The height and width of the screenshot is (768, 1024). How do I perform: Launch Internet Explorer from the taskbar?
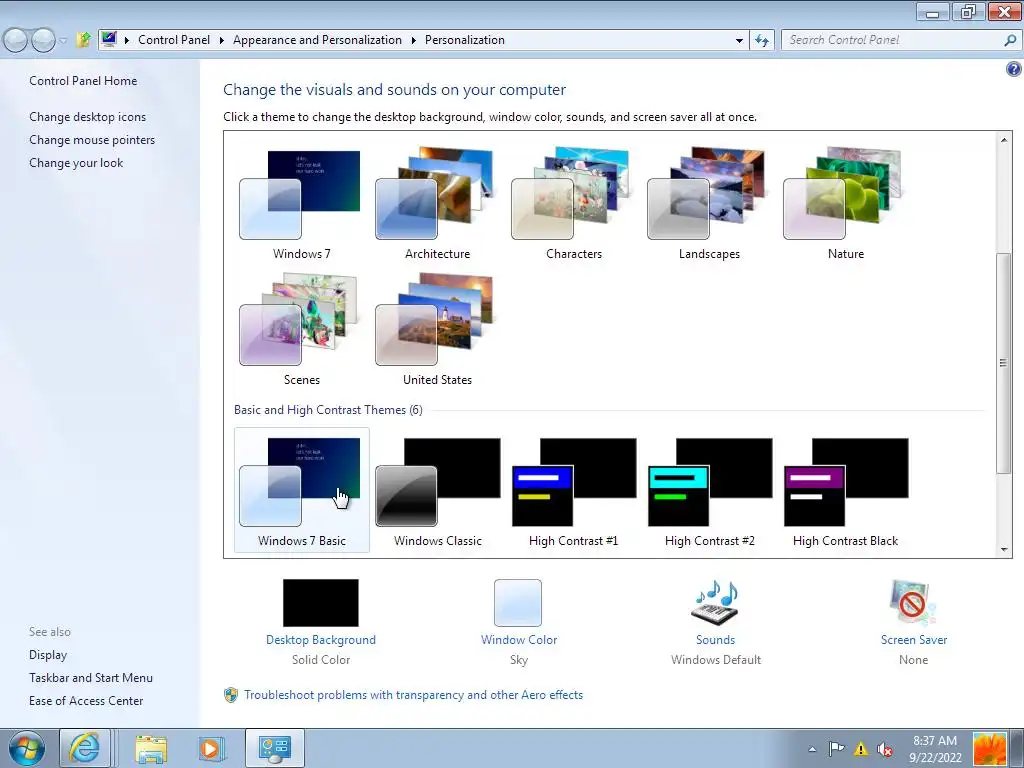point(85,748)
